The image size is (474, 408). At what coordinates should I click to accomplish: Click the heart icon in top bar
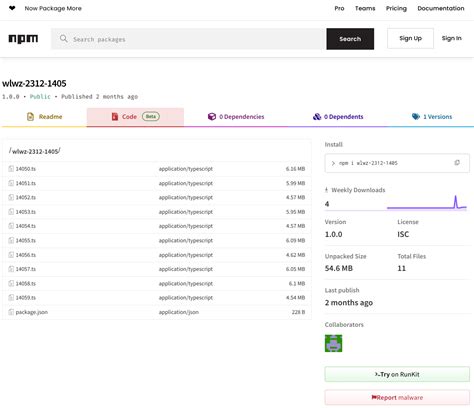(x=12, y=8)
